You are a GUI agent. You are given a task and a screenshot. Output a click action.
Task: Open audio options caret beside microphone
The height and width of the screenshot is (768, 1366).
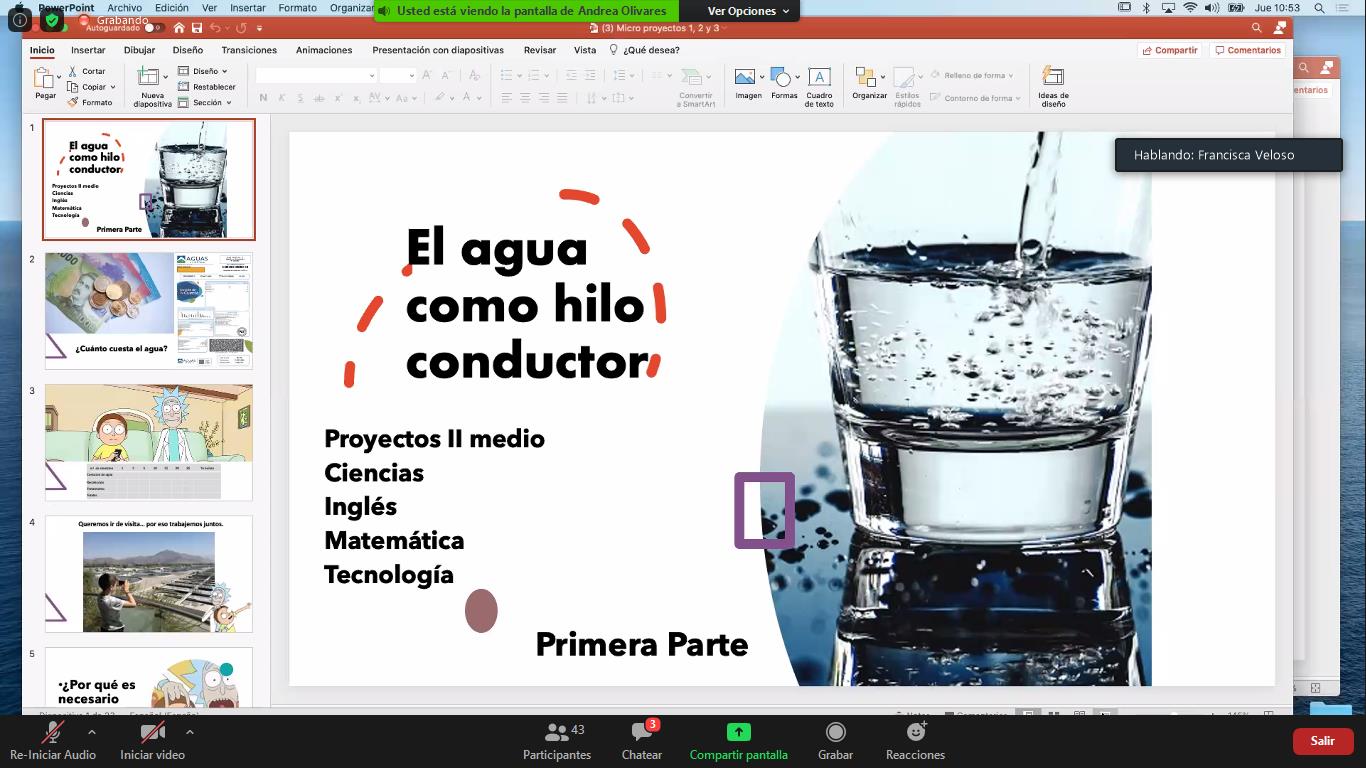[92, 732]
